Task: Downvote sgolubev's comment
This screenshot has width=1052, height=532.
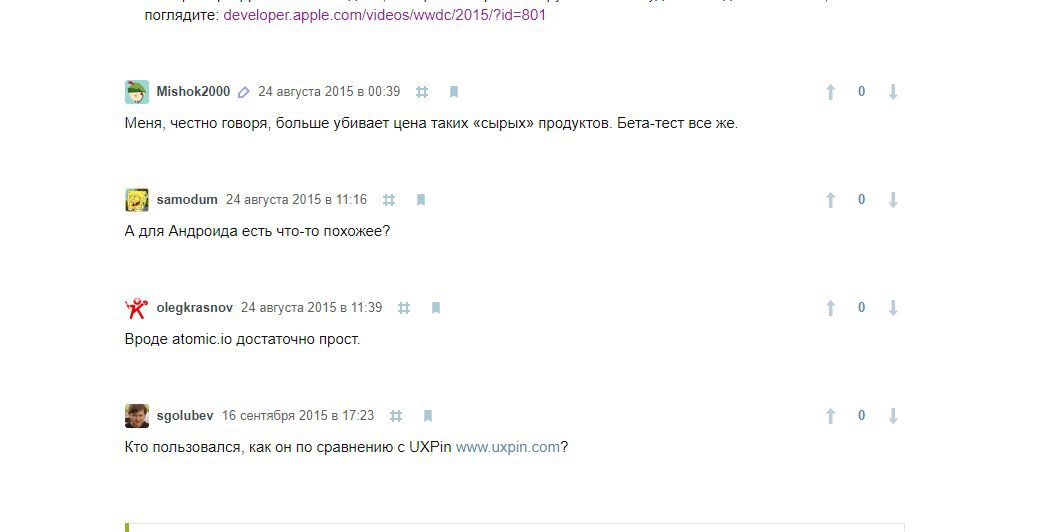Action: 893,416
